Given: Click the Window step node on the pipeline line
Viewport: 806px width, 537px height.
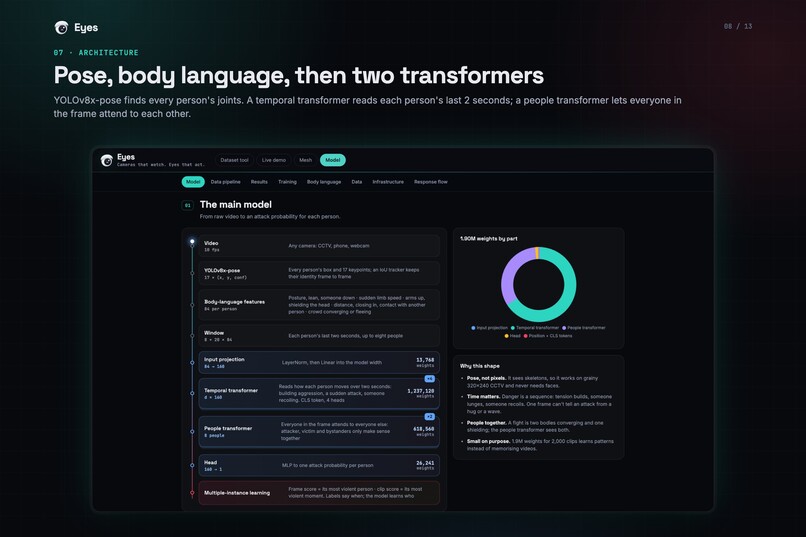Looking at the screenshot, I should (x=192, y=336).
